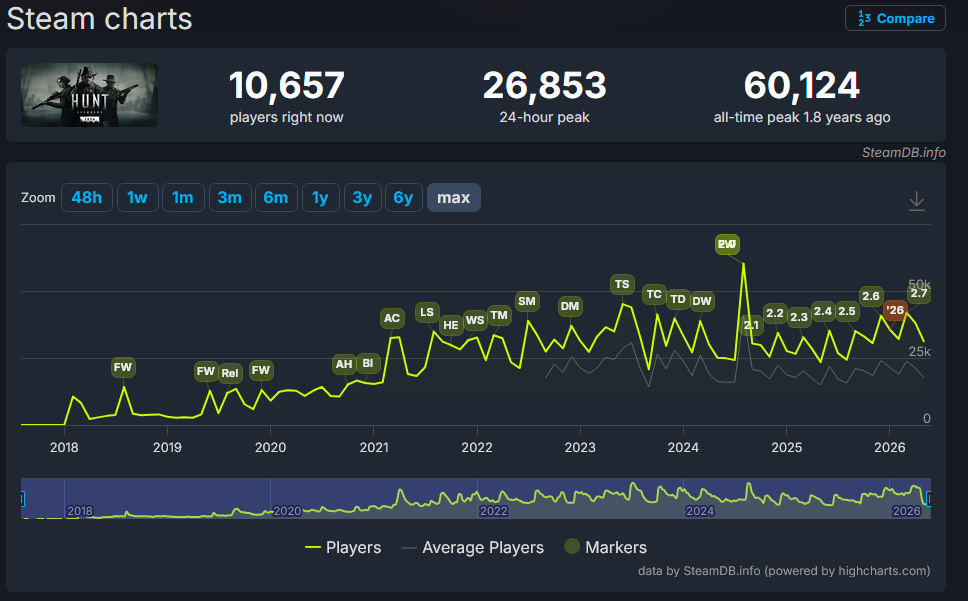Click the 2.4 update marker
The height and width of the screenshot is (601, 968).
coord(823,311)
